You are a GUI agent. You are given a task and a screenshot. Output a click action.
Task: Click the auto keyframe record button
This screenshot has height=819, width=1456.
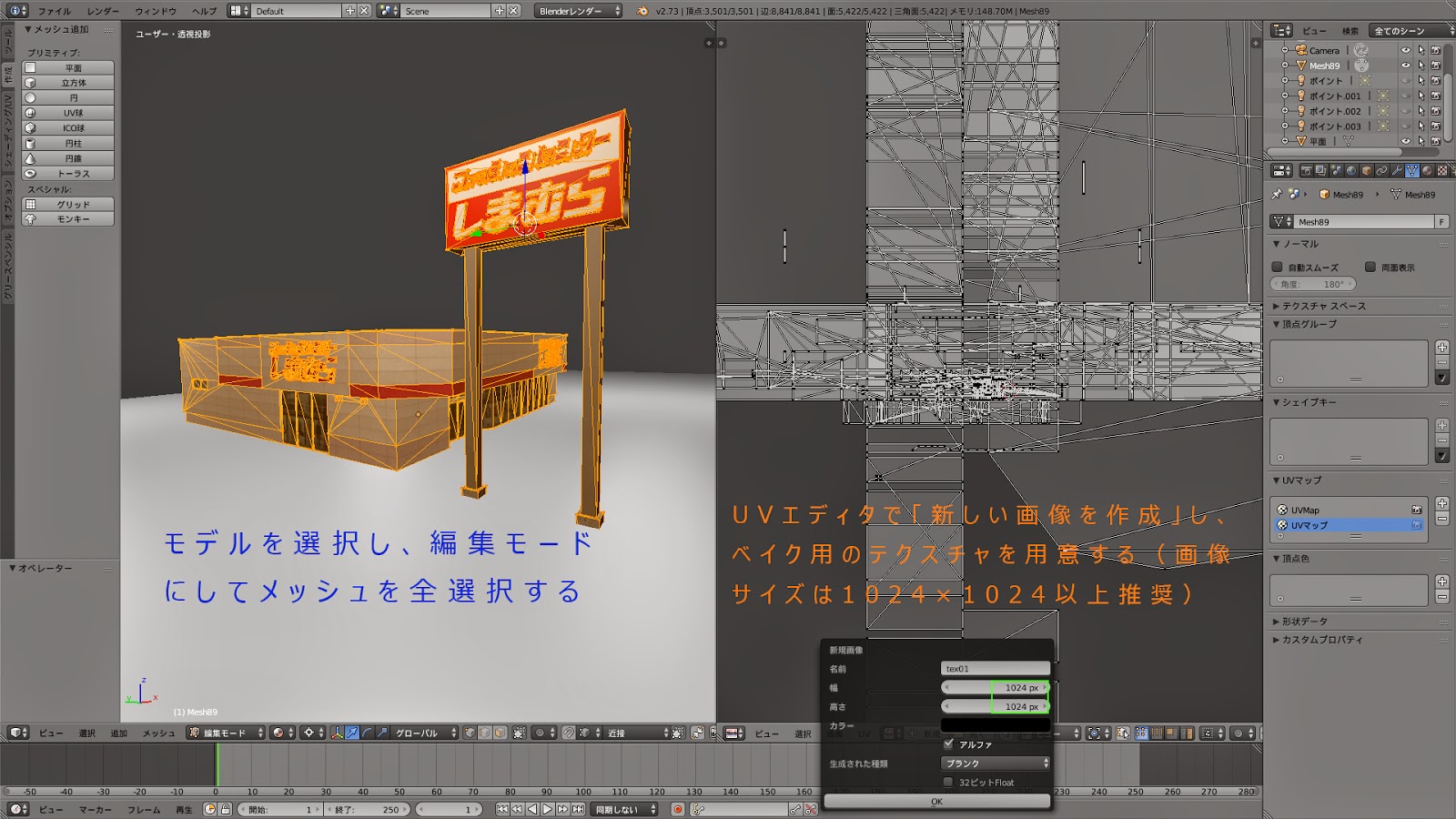(678, 809)
